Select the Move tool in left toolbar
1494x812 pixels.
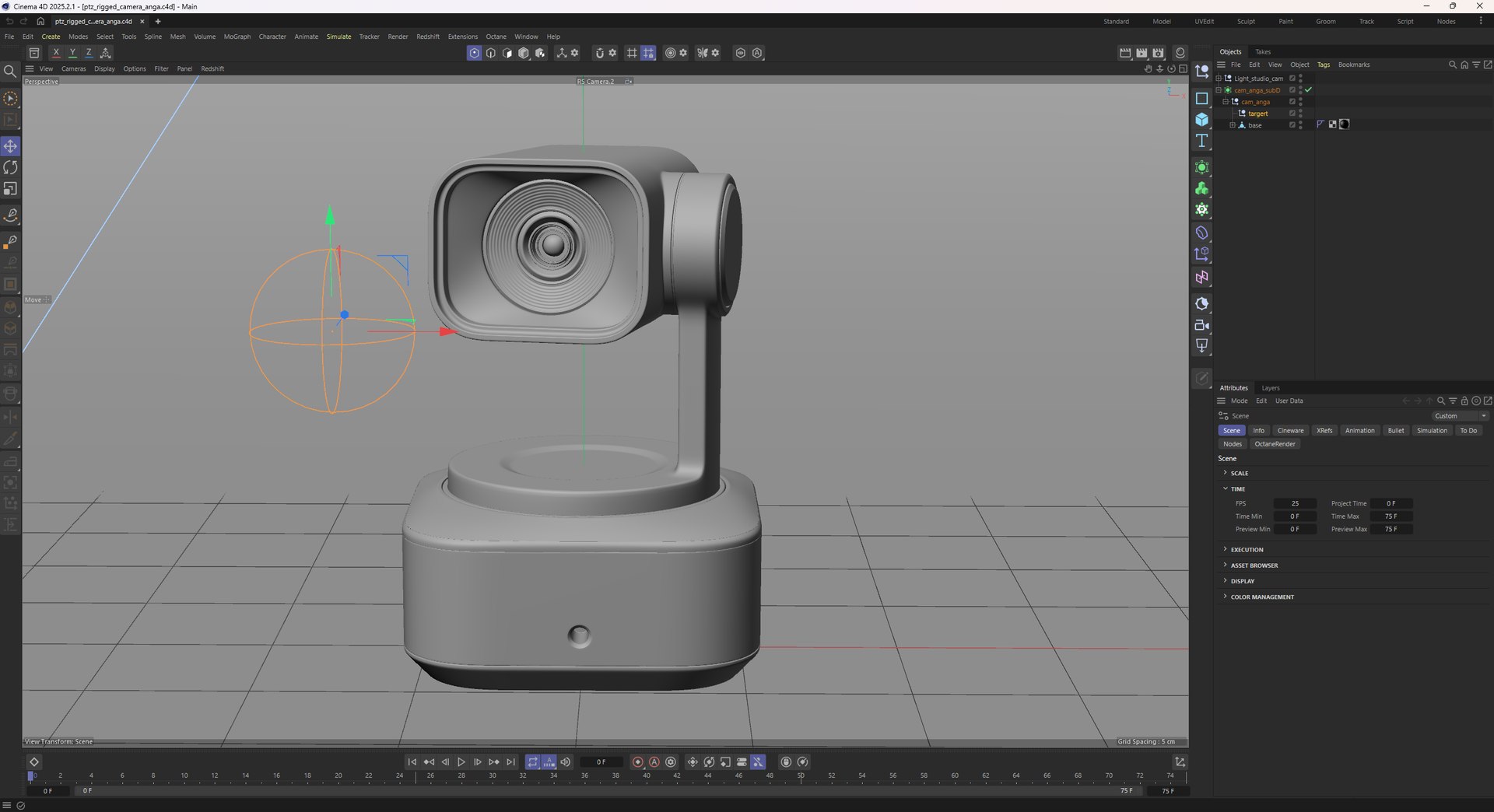point(10,146)
